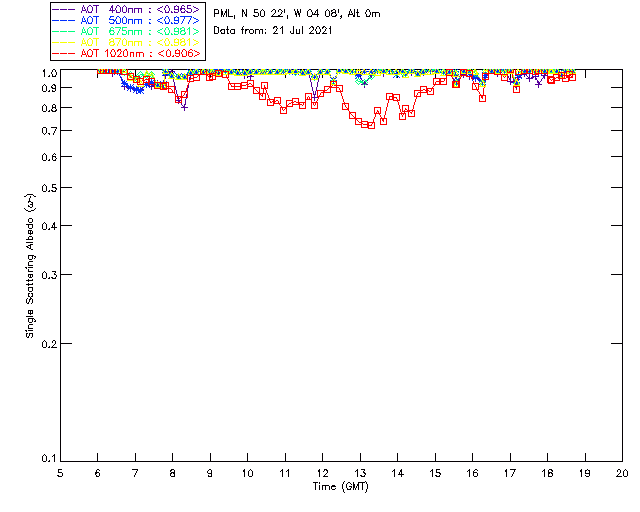The image size is (640, 512).
Task: Click the PML station location text
Action: point(297,13)
